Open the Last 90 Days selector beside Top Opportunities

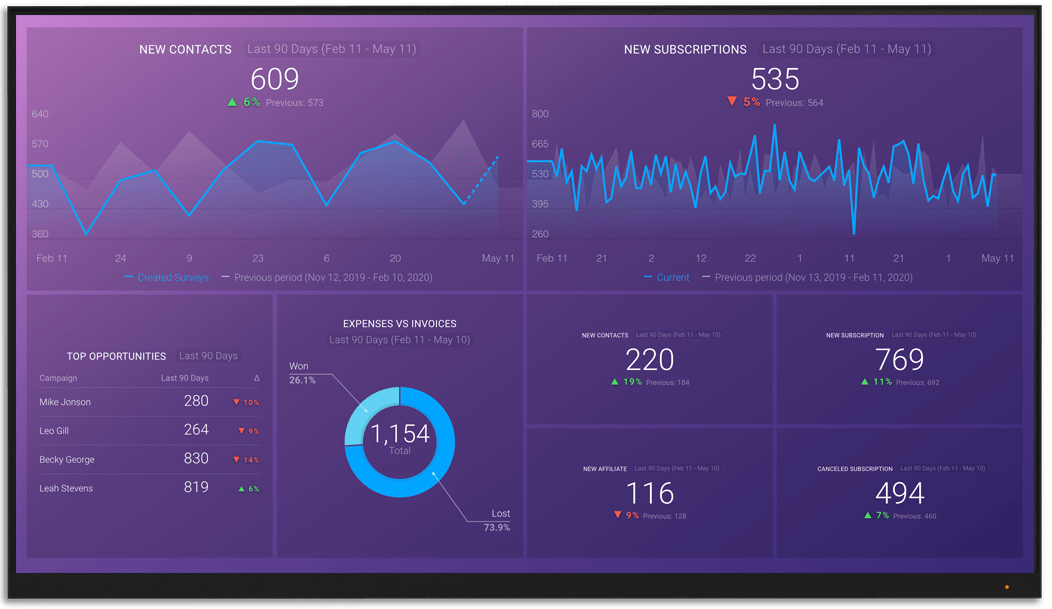coord(208,356)
